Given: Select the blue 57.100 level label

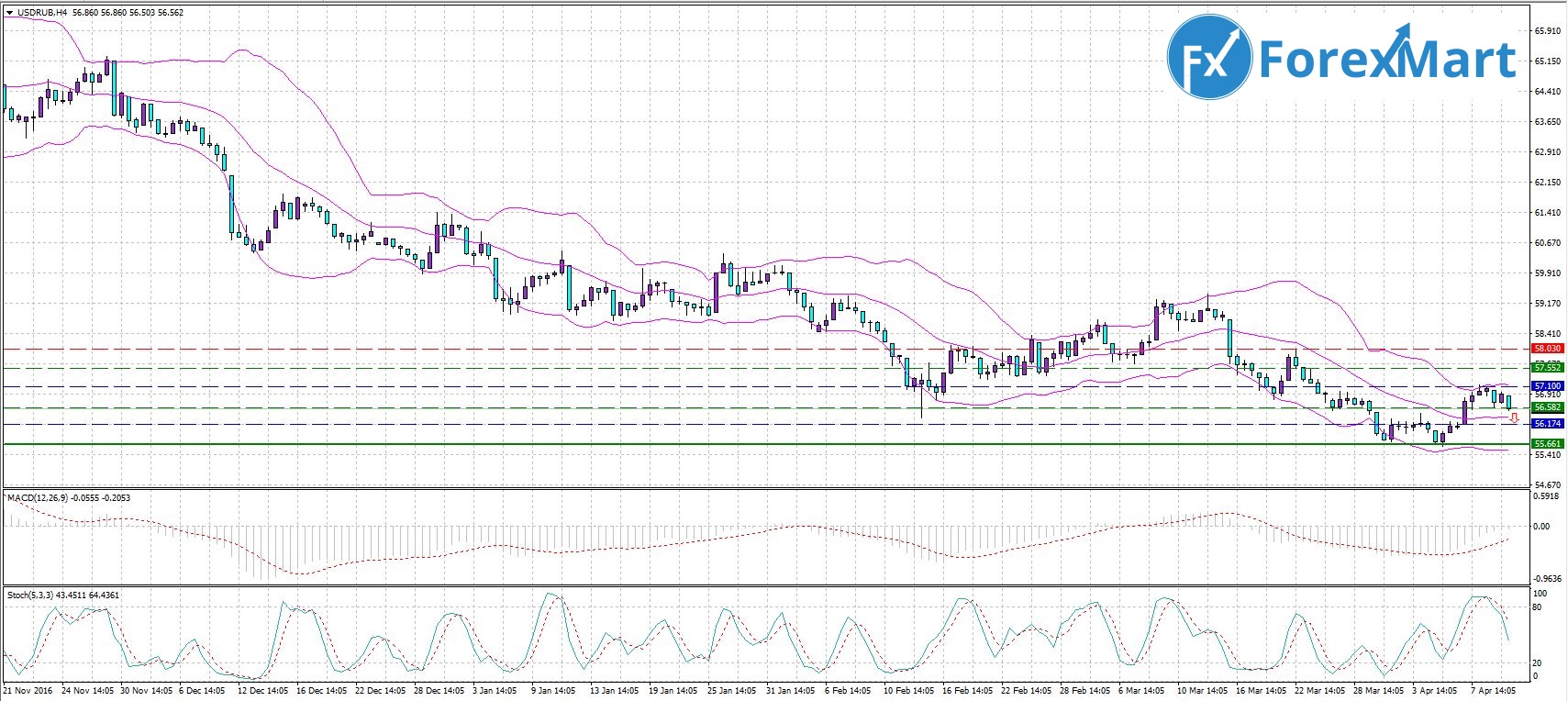Looking at the screenshot, I should tap(1547, 386).
